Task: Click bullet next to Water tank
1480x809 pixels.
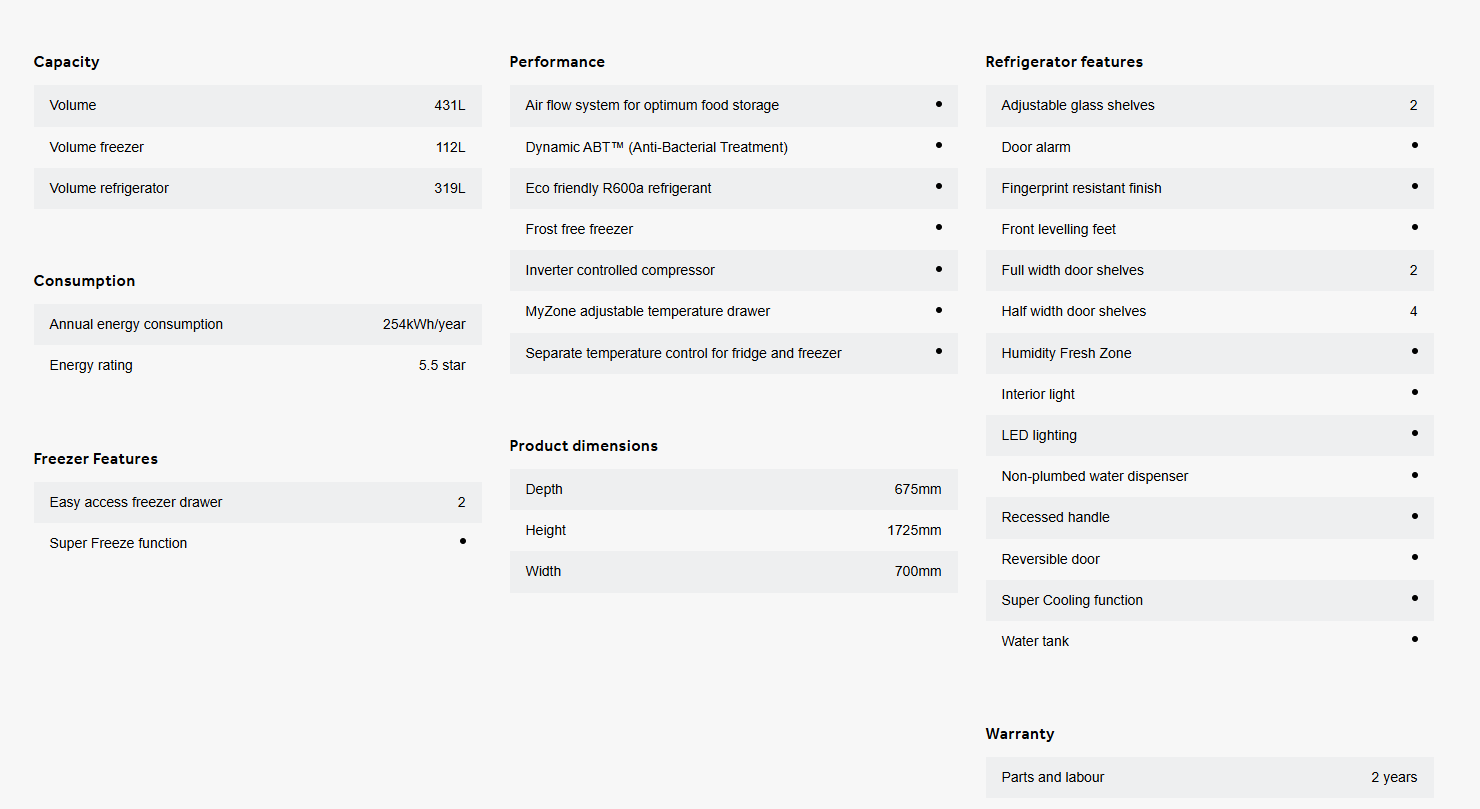Action: (x=1414, y=639)
